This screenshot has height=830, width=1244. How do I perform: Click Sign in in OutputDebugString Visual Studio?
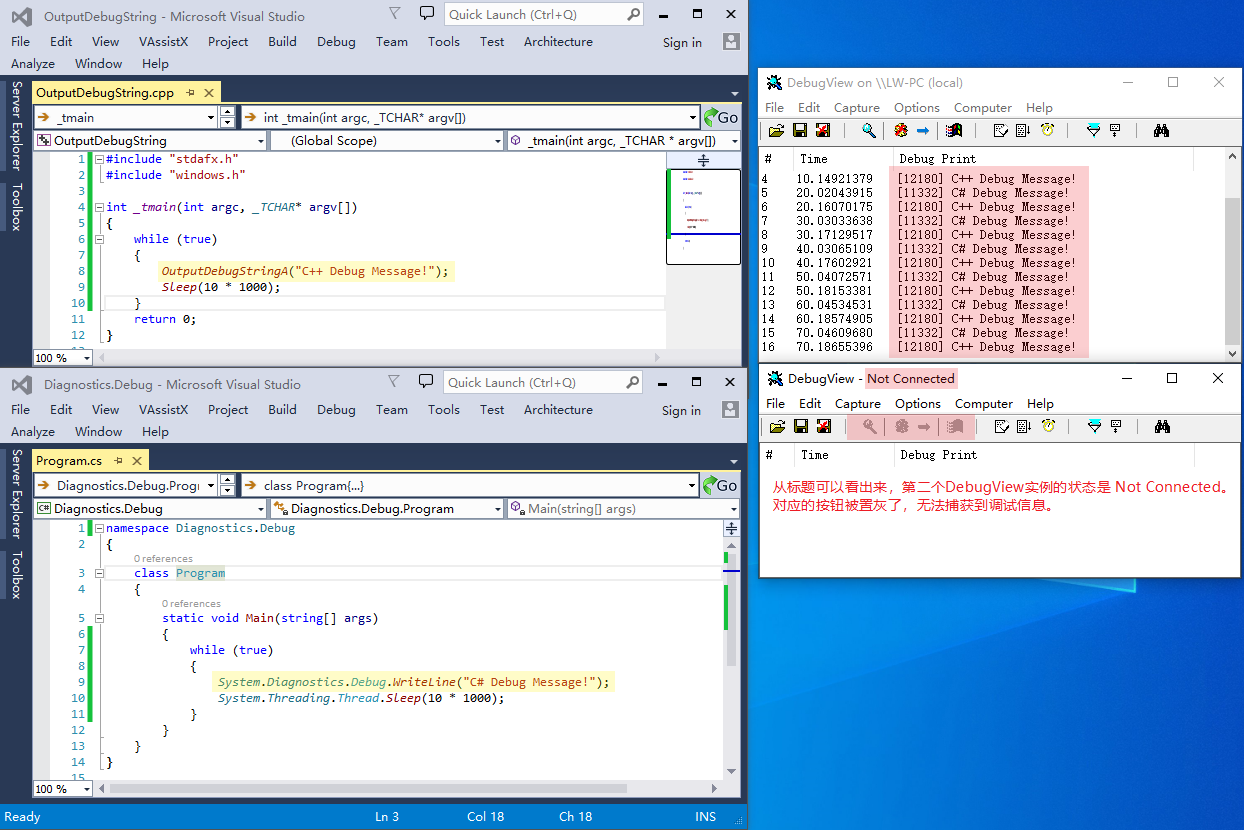[682, 42]
